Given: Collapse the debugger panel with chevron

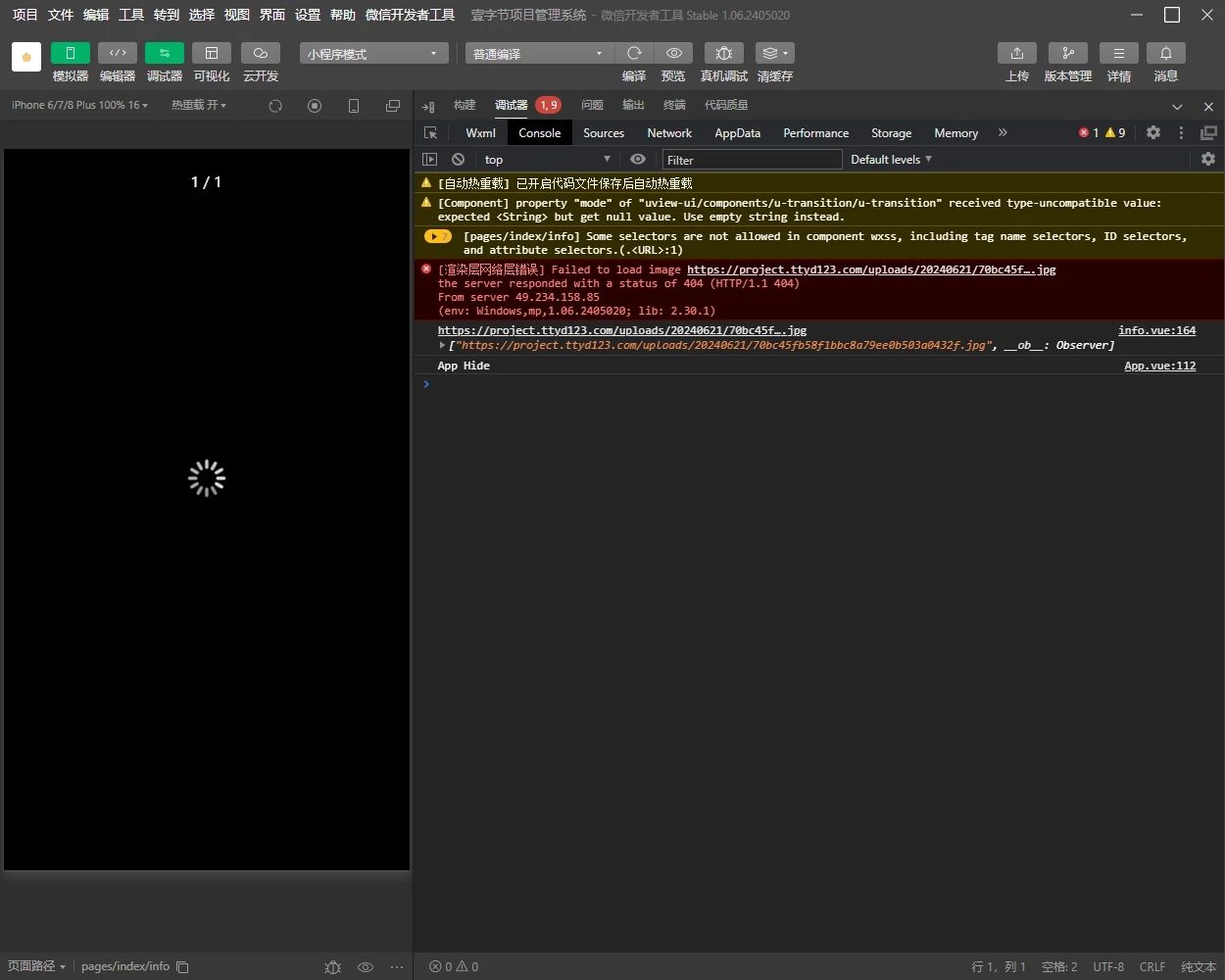Looking at the screenshot, I should [1177, 106].
